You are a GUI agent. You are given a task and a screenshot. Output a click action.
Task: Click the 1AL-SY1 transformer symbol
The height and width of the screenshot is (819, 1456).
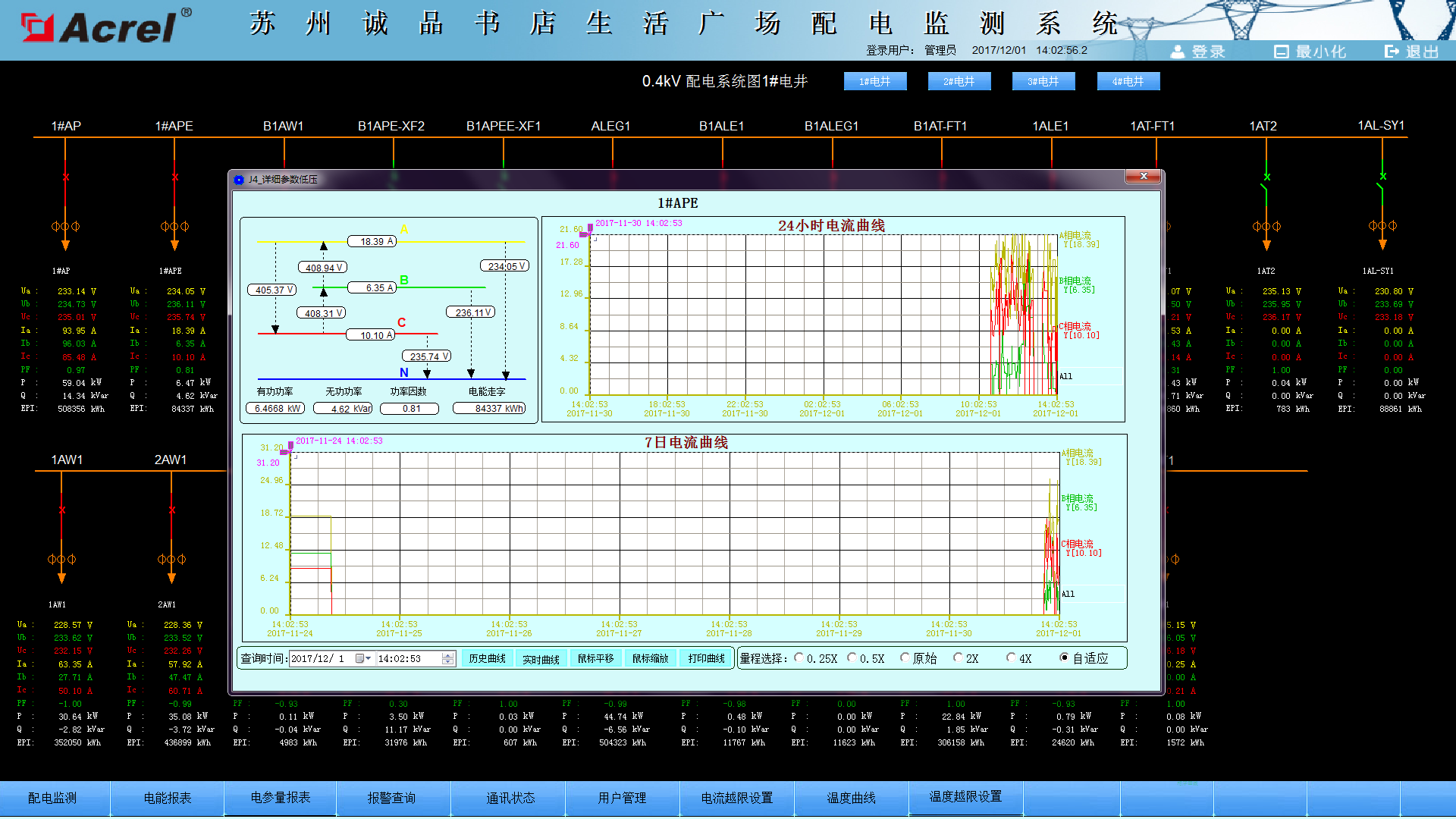(1382, 226)
